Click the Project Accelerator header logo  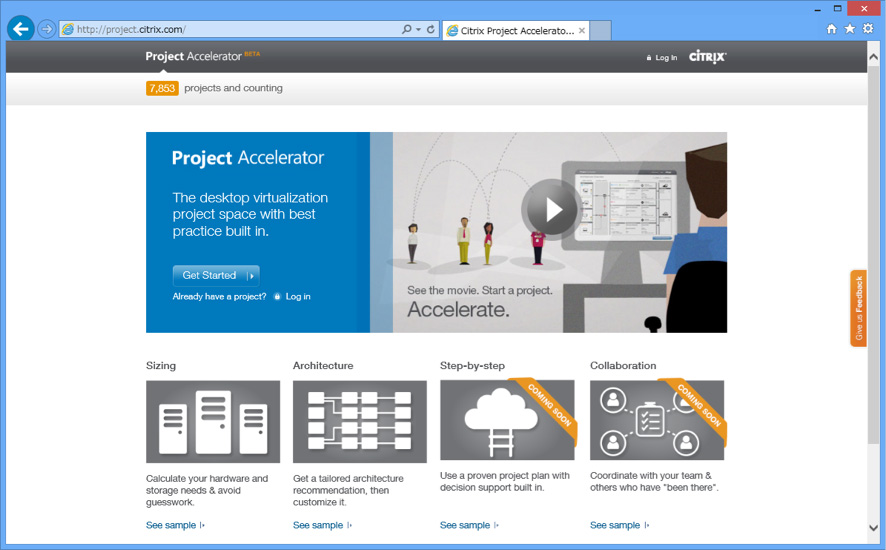202,56
